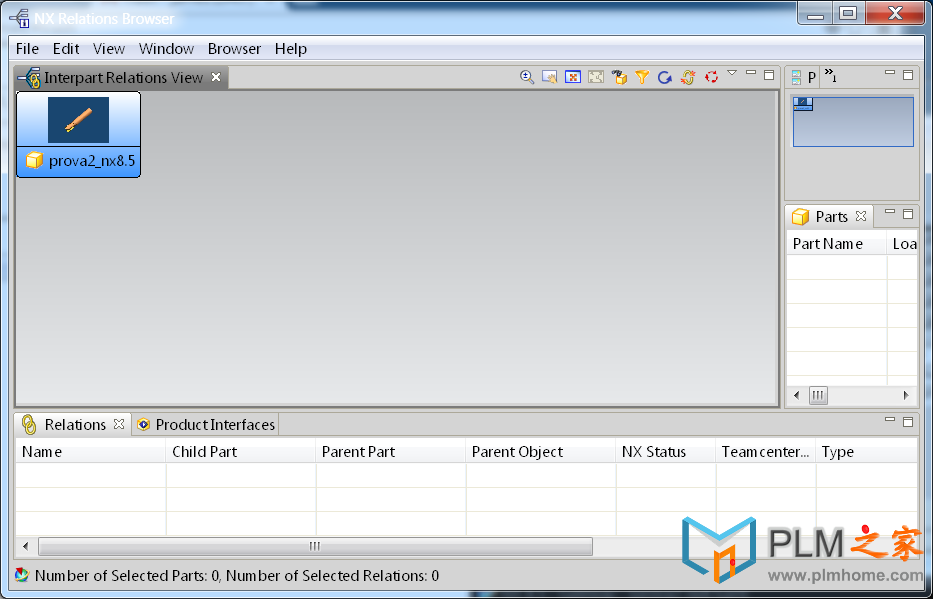Click the Relations table scroll left arrow
Screen dimensions: 933x599
pos(26,546)
